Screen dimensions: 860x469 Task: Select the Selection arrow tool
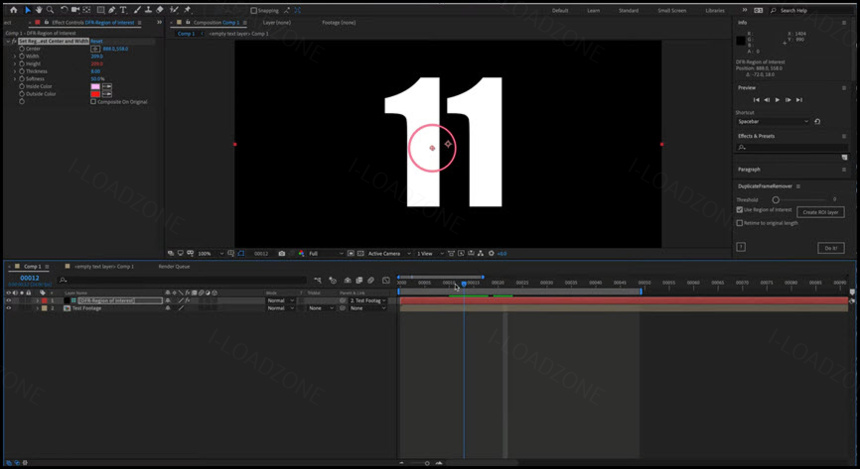coord(28,10)
